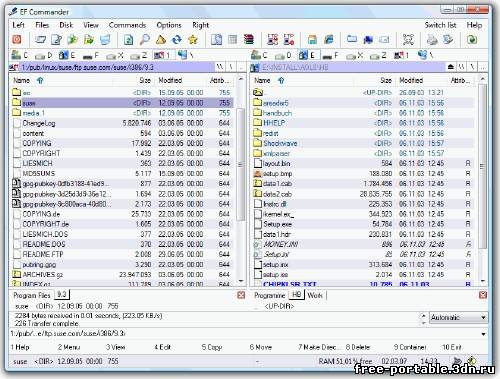The width and height of the screenshot is (500, 379).
Task: Select drive D in left drive bar
Action: (x=44, y=55)
